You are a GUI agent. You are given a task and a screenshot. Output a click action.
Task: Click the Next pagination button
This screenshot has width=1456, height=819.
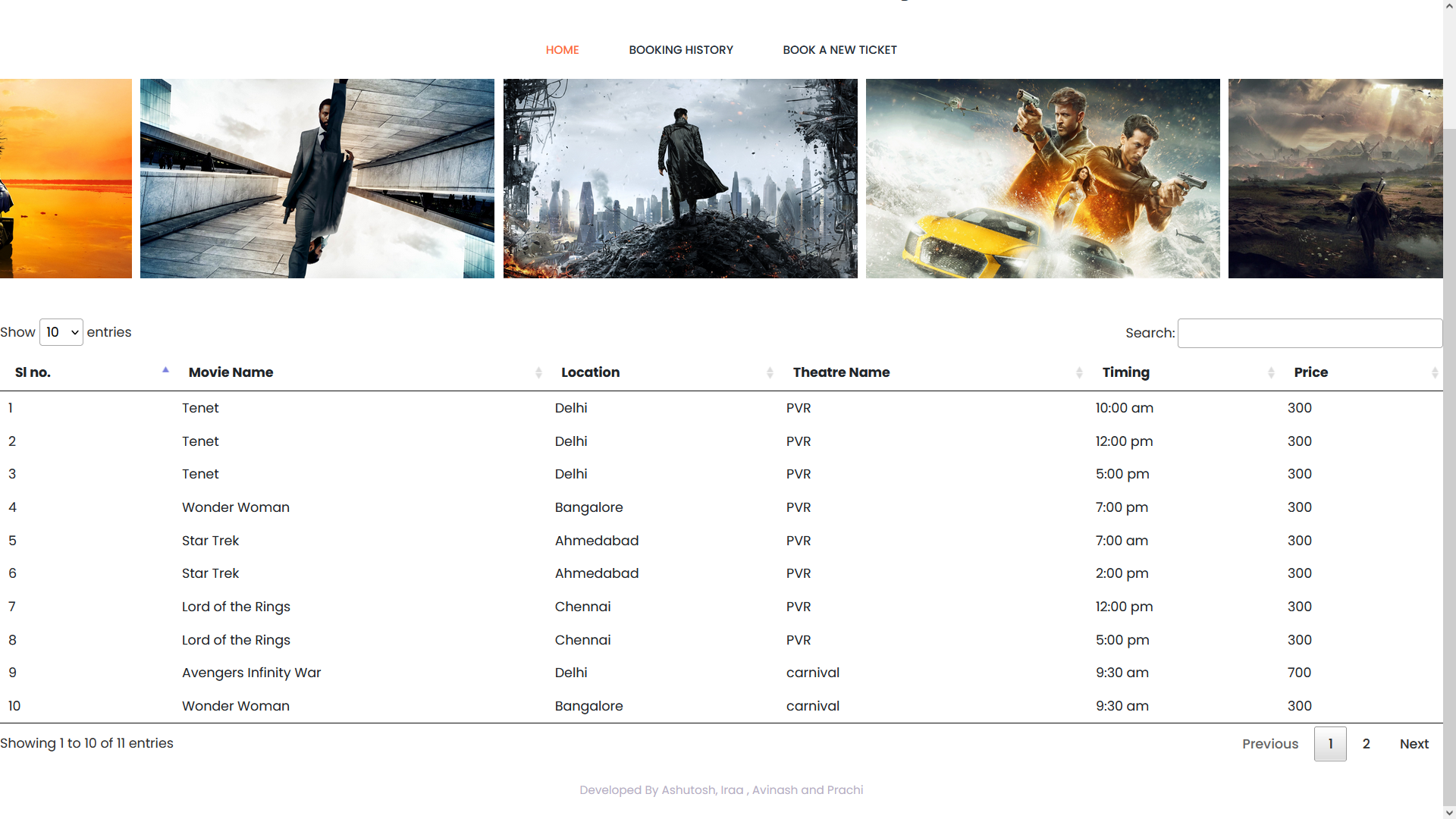tap(1414, 744)
